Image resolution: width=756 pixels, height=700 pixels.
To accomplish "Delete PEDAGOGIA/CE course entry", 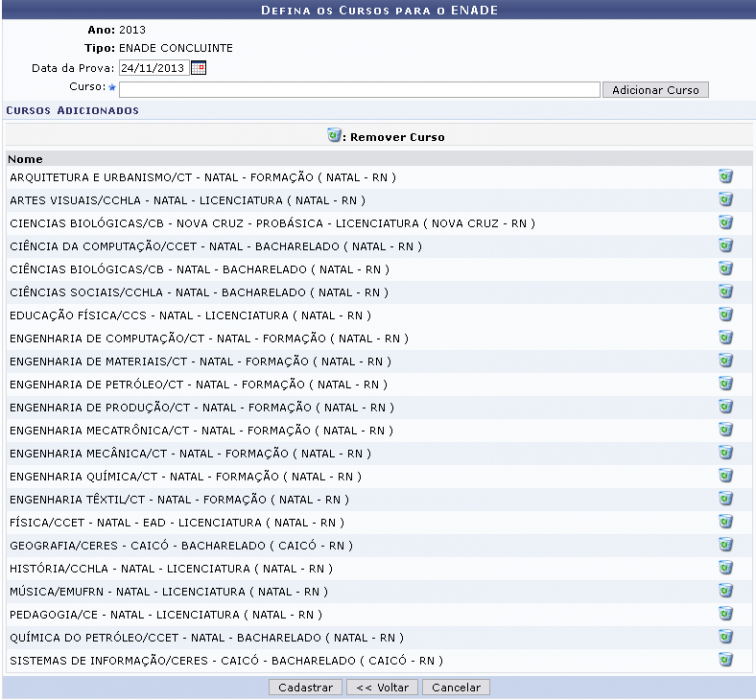I will tap(727, 614).
